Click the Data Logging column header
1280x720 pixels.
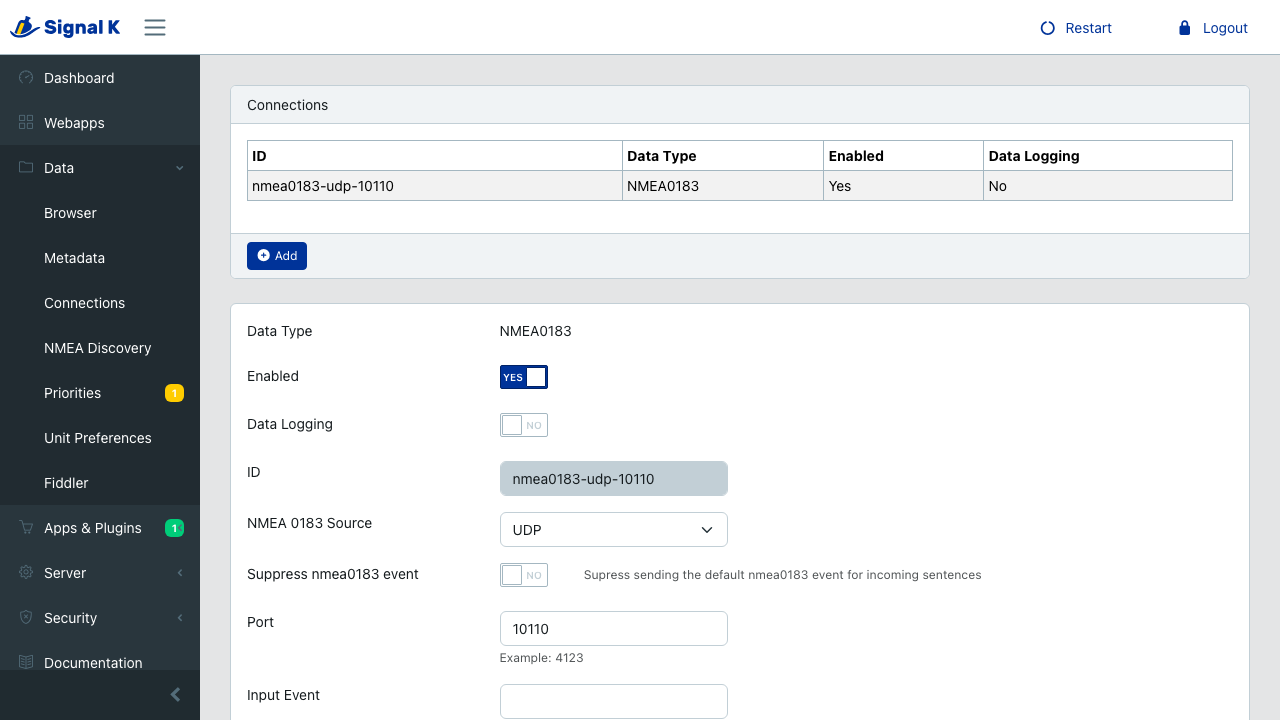coord(1108,156)
